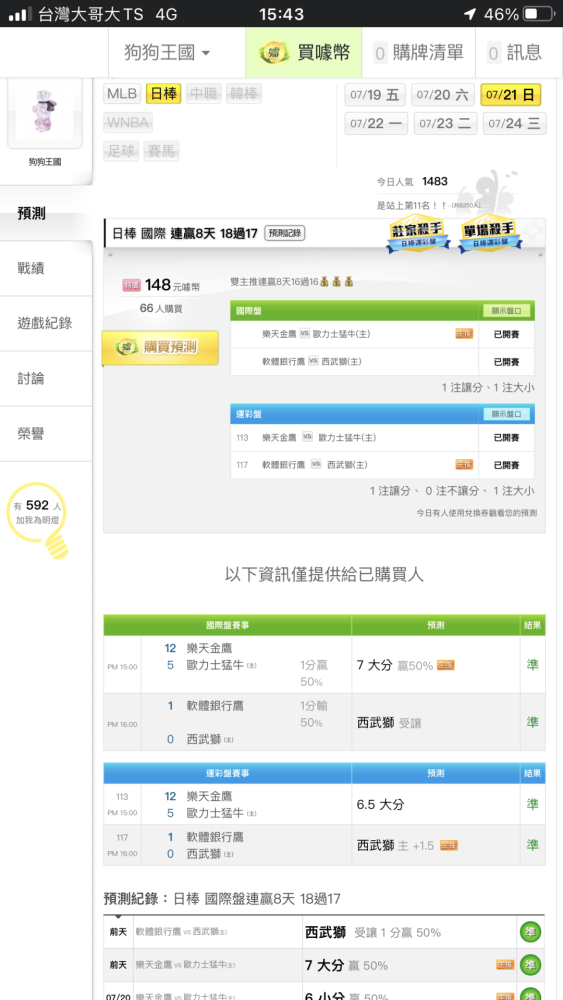Tap 0 counter beside 訊息
The width and height of the screenshot is (563, 1000).
click(x=494, y=54)
